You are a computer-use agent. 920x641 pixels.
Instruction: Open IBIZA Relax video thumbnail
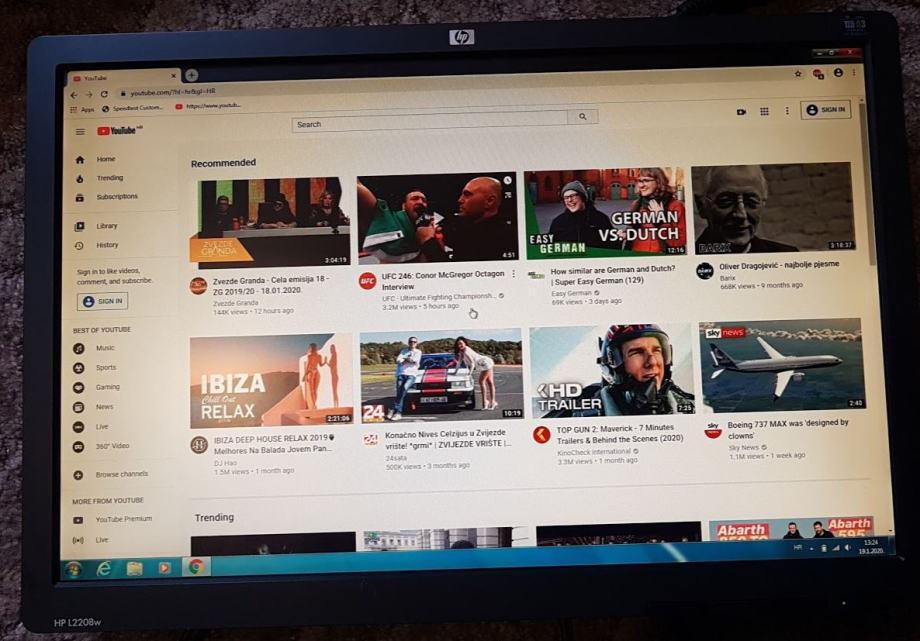point(271,381)
